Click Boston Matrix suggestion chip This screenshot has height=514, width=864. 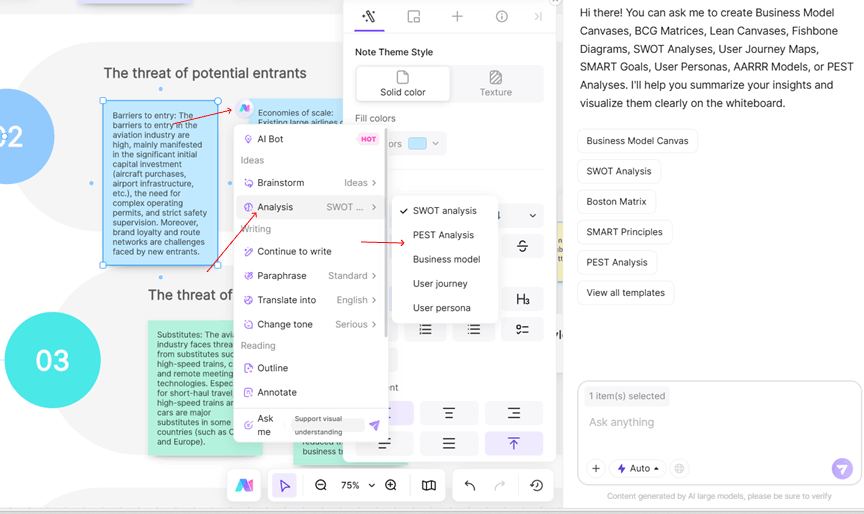click(616, 202)
